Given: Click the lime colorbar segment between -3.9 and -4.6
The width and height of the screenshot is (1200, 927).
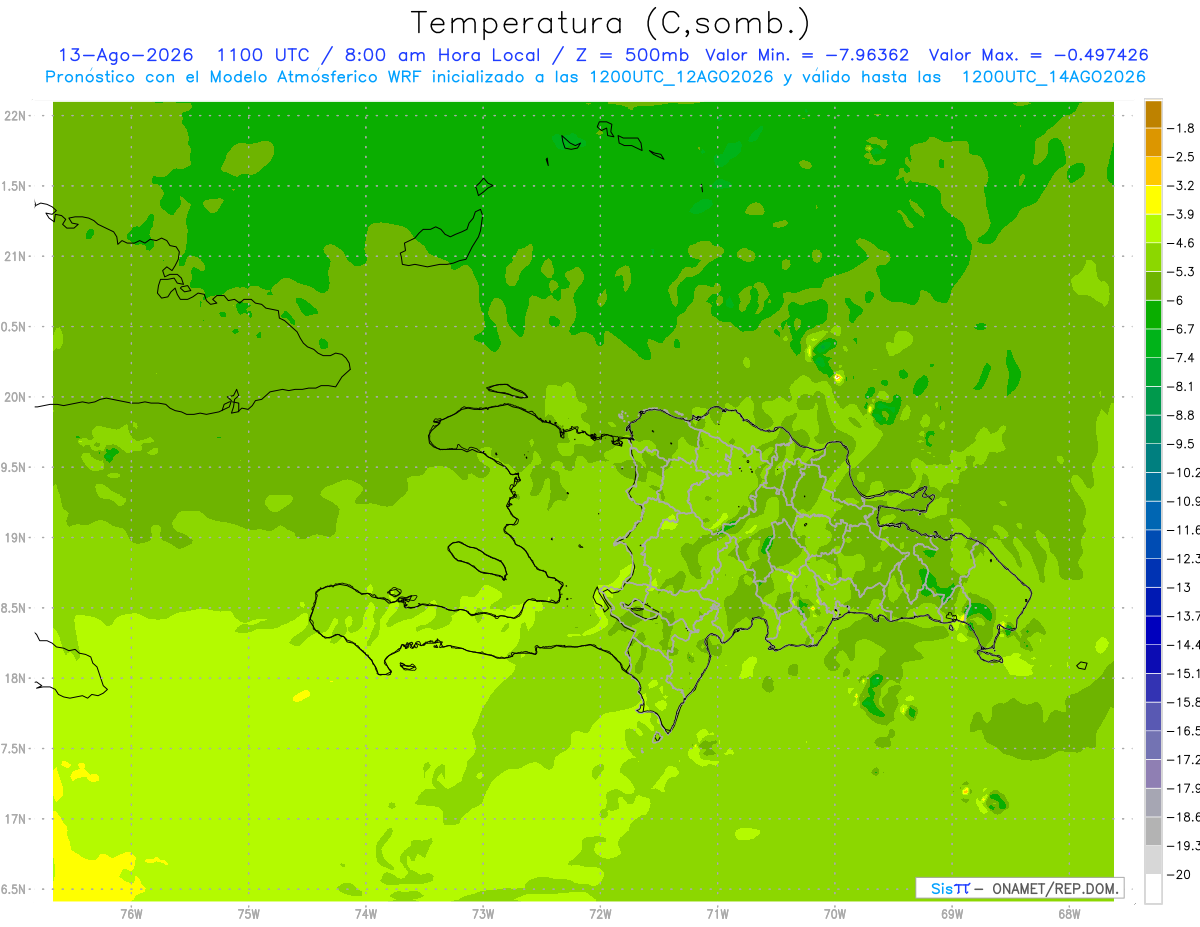Looking at the screenshot, I should pyautogui.click(x=1153, y=229).
